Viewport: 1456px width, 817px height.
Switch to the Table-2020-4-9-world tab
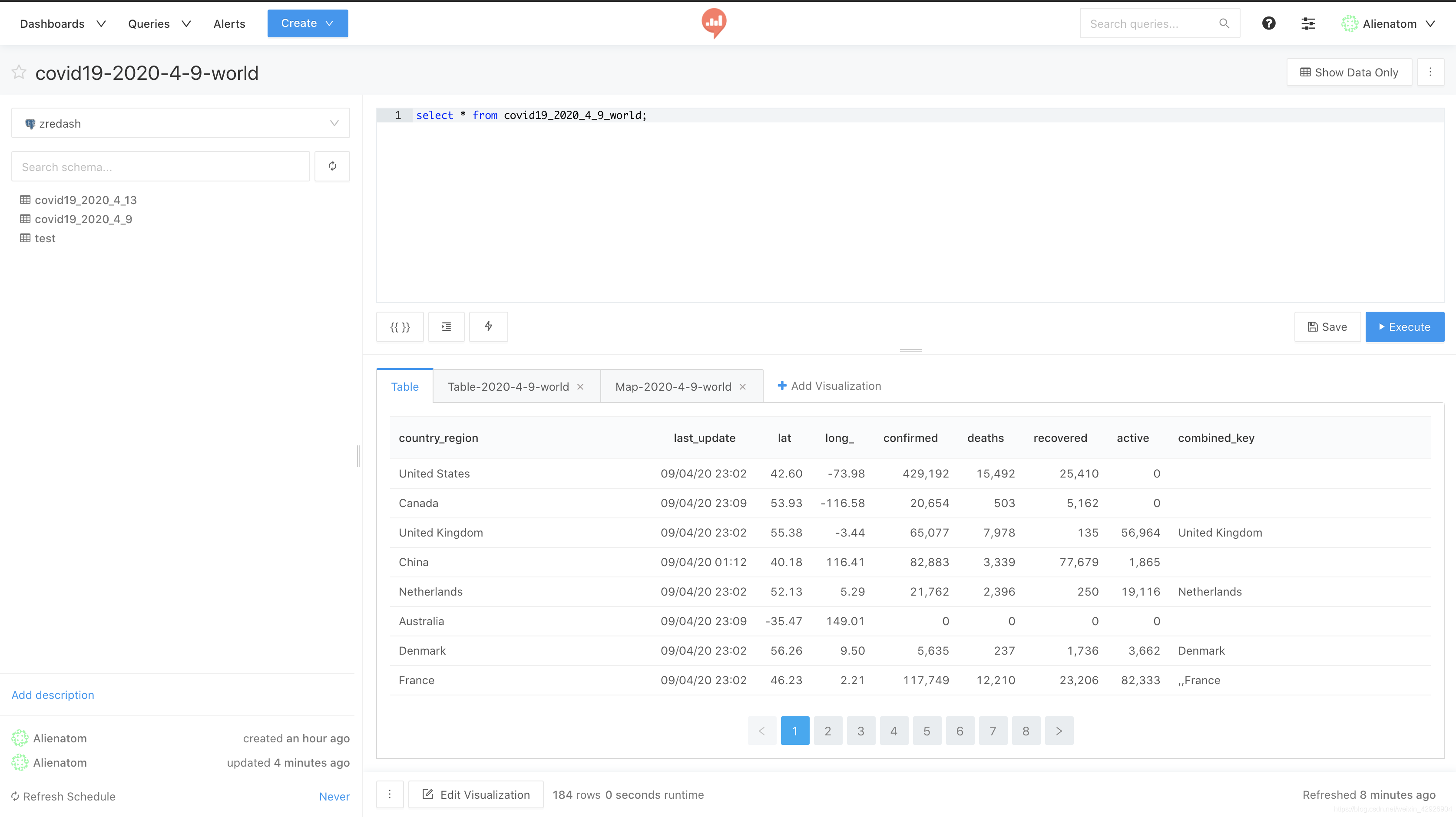[508, 386]
